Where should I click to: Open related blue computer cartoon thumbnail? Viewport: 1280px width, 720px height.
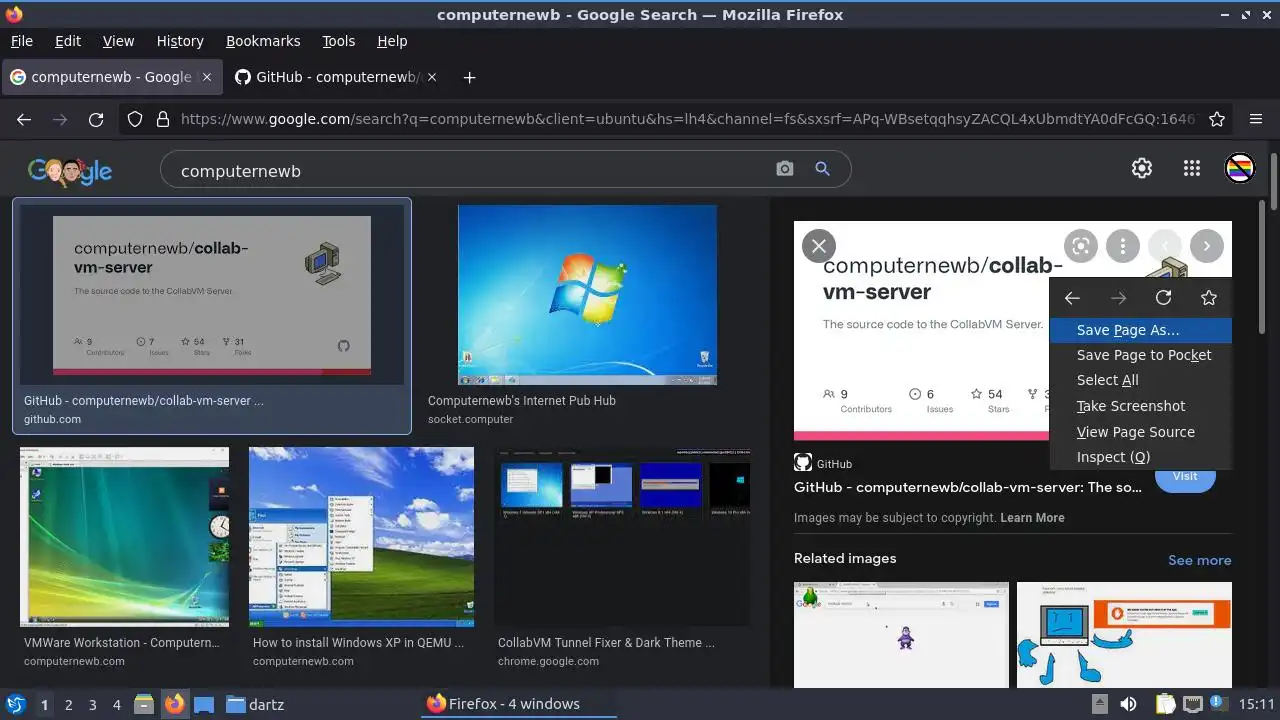(x=1124, y=635)
